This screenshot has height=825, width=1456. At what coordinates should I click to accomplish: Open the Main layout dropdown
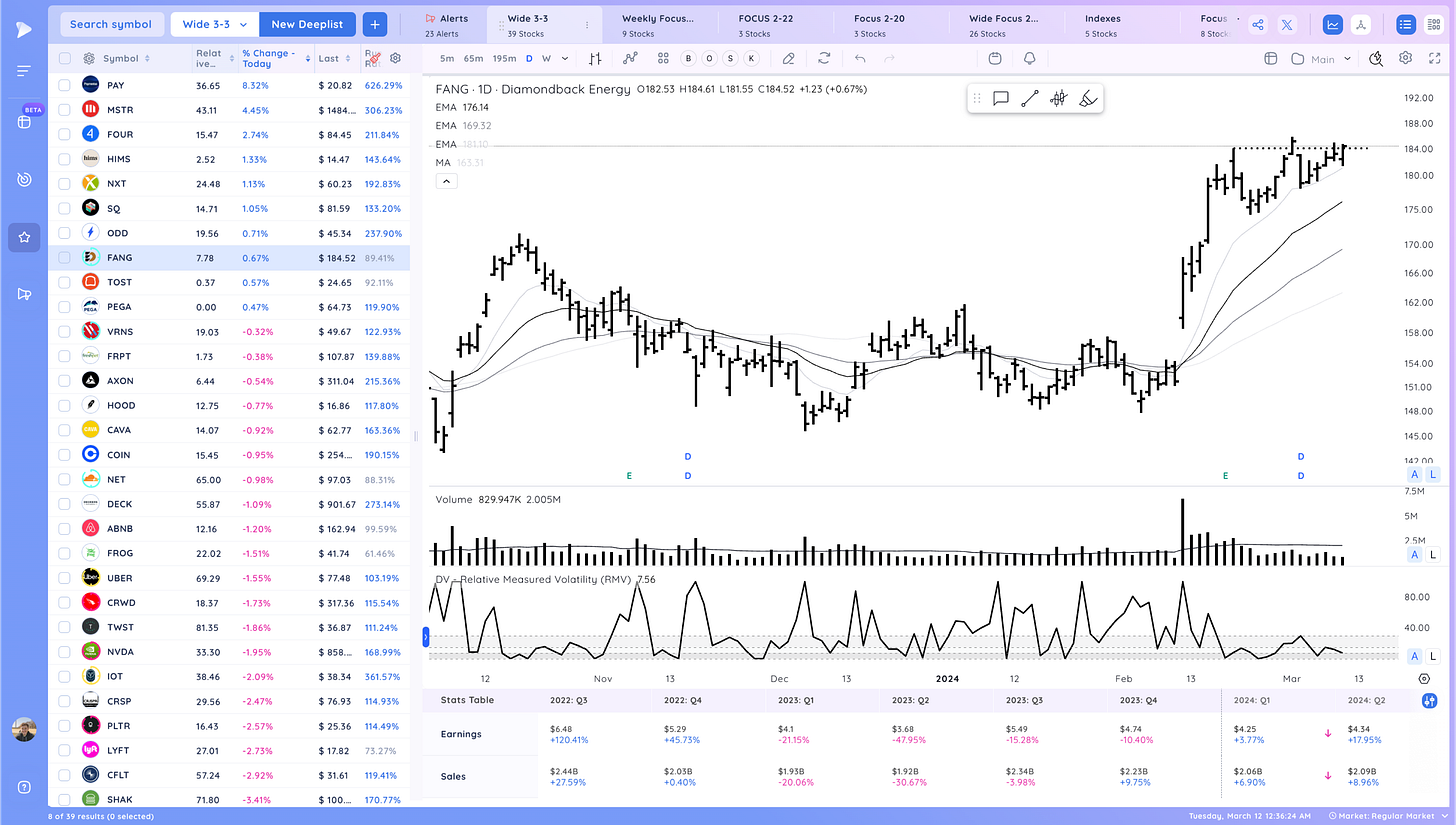[1321, 59]
